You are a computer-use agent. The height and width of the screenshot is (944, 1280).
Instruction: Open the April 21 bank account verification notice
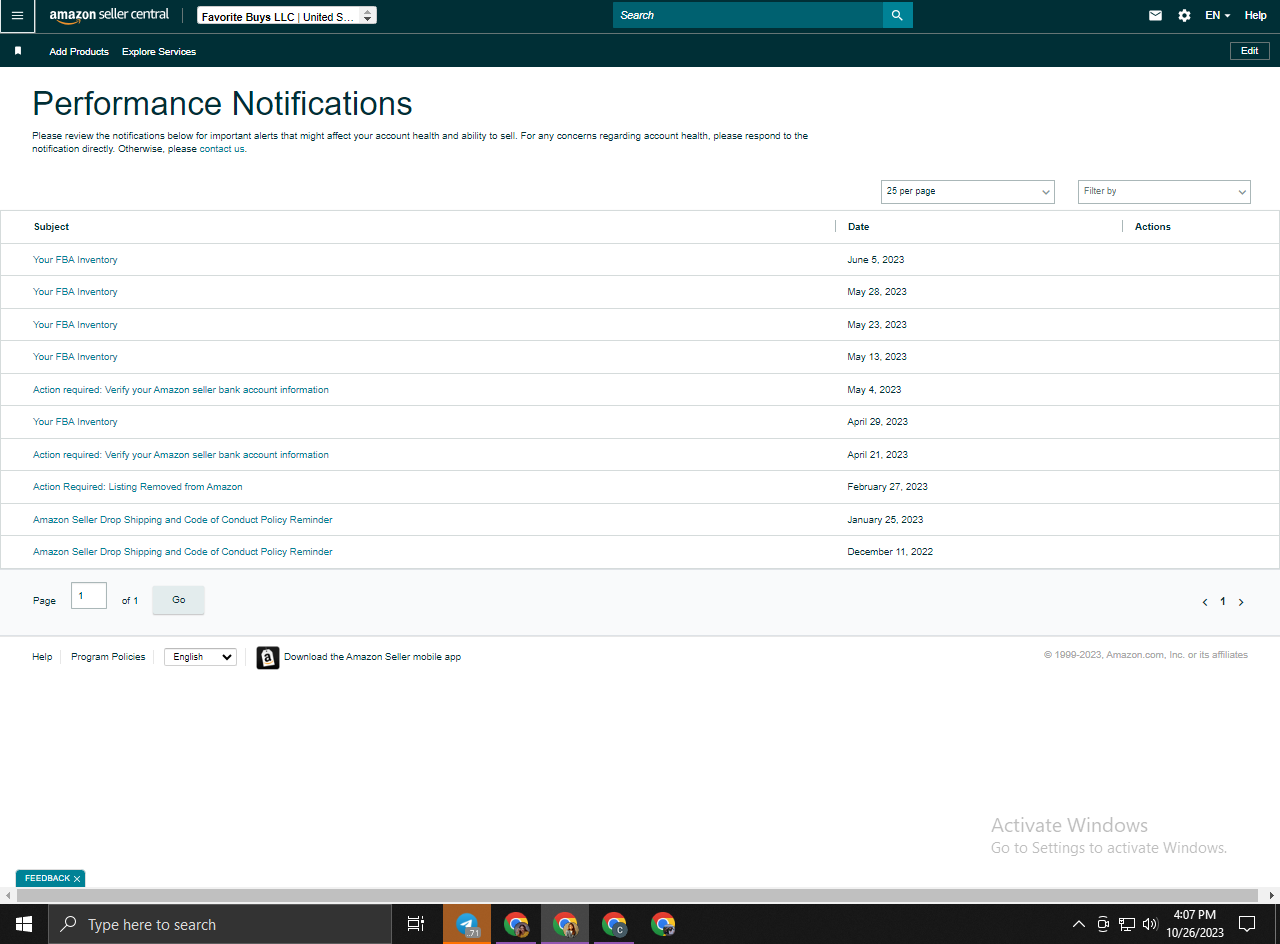point(181,455)
